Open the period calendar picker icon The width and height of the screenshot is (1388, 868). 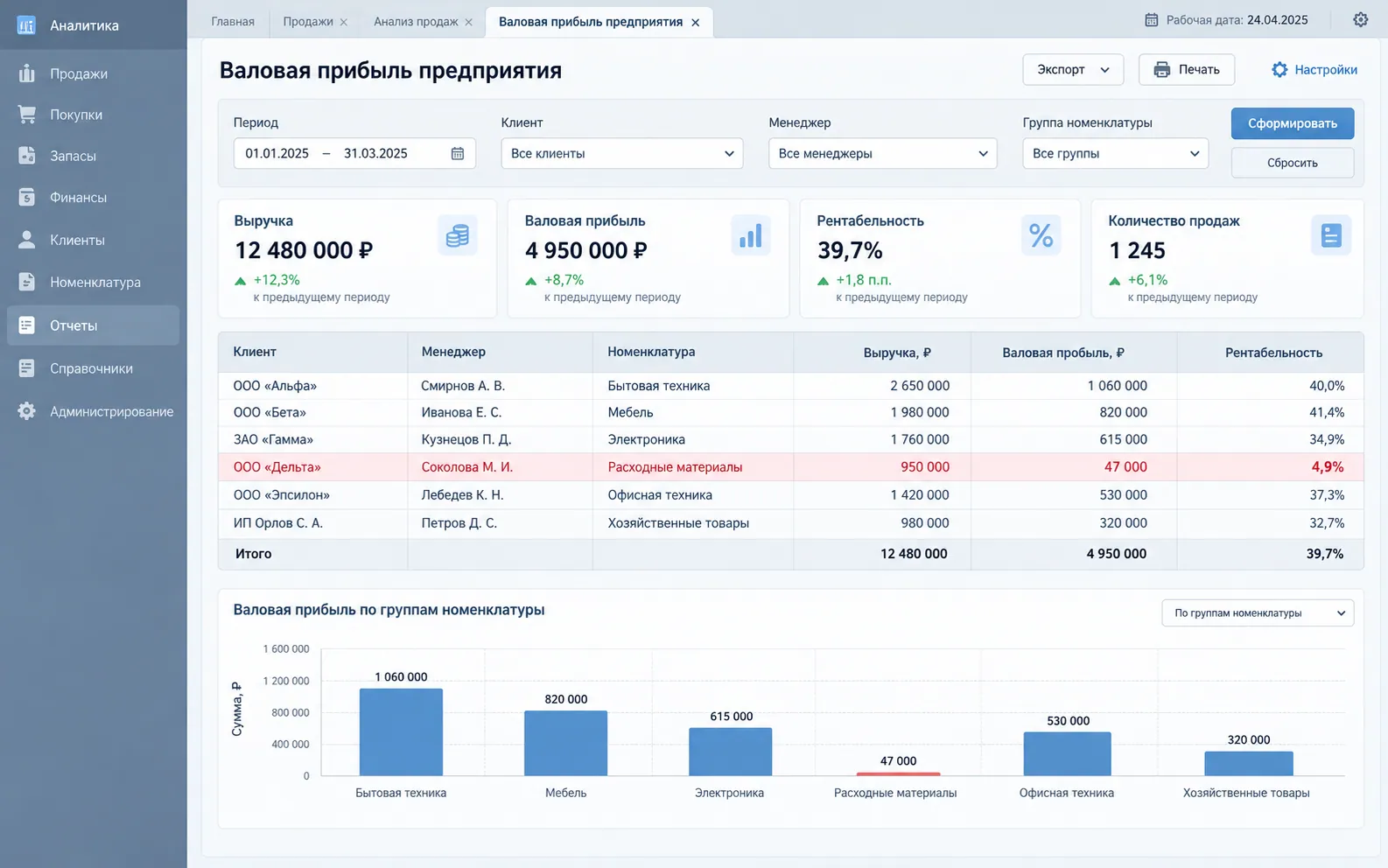pos(458,153)
